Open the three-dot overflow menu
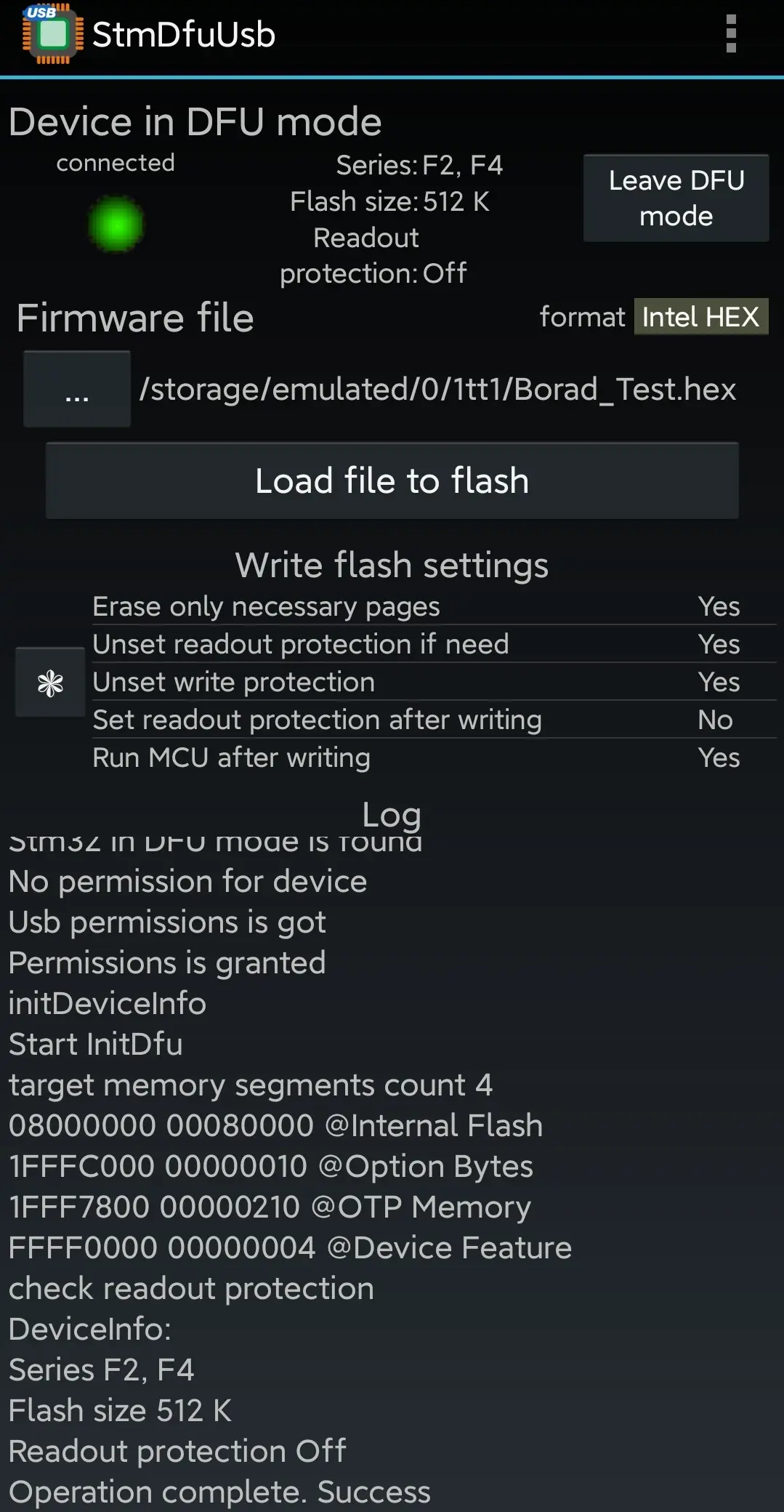Viewport: 784px width, 1512px height. (x=731, y=34)
